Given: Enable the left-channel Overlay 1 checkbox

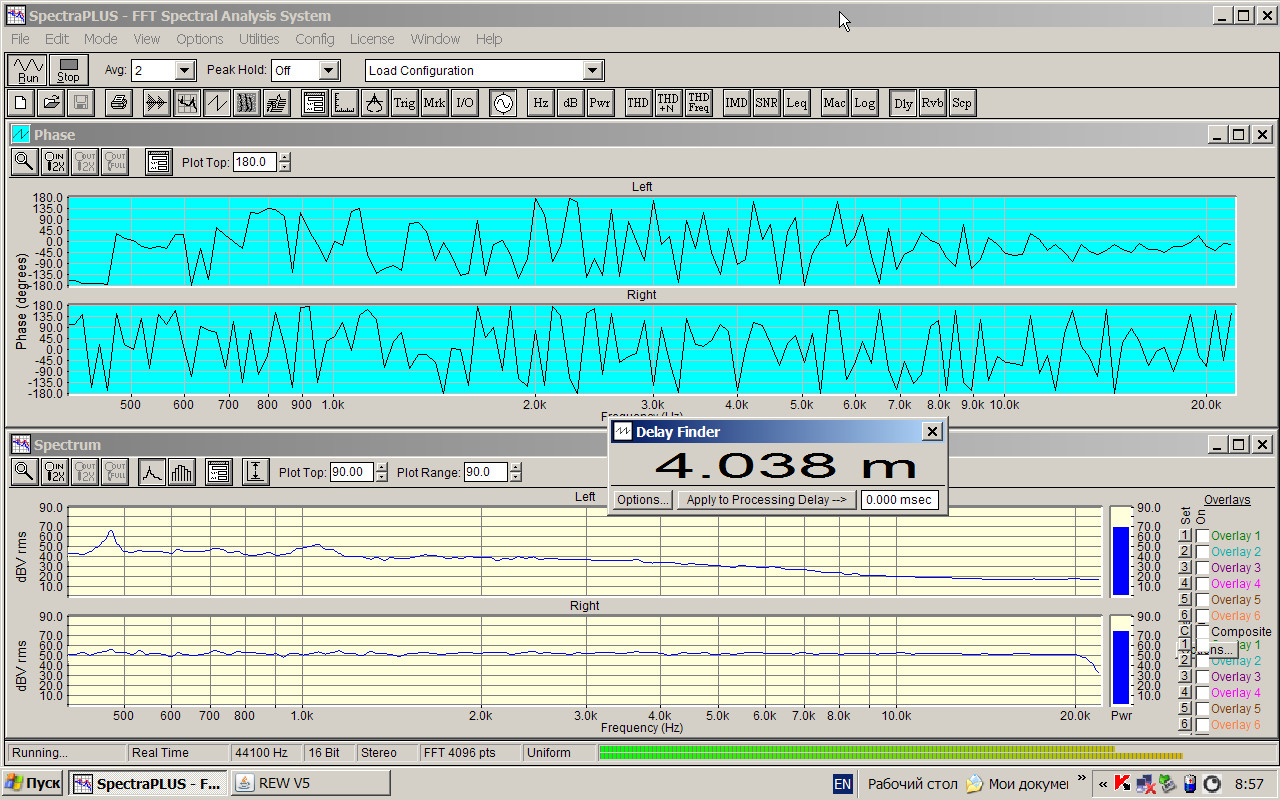Looking at the screenshot, I should [1202, 537].
